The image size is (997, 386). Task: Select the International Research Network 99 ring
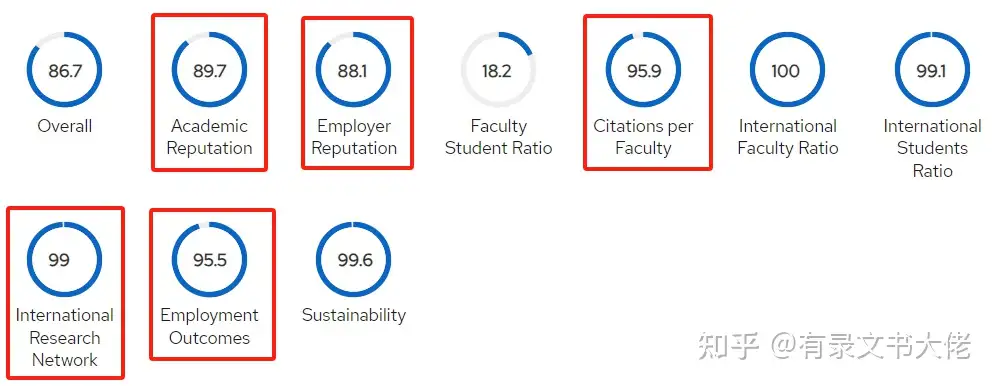tap(64, 259)
